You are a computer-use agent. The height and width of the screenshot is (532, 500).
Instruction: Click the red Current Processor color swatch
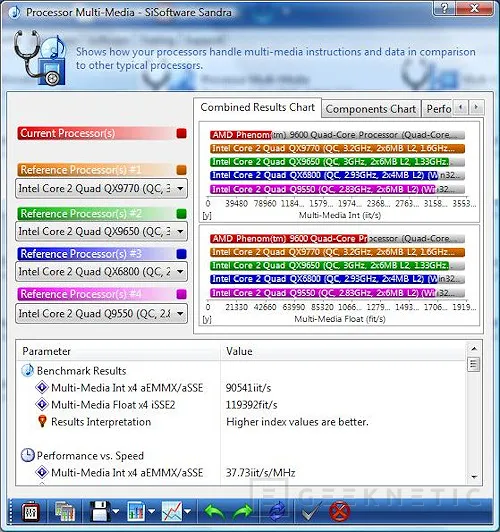tap(181, 133)
